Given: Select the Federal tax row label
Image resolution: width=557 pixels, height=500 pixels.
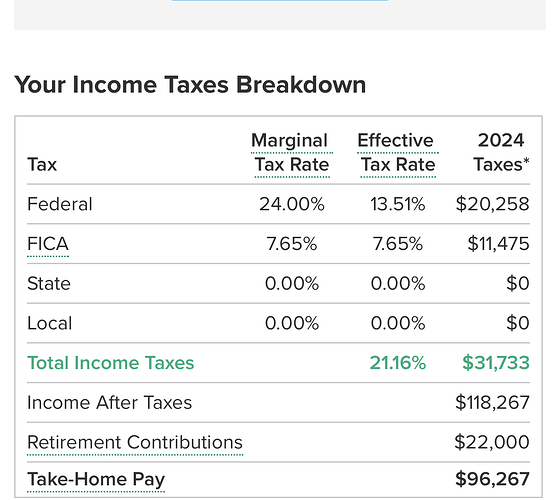Looking at the screenshot, I should (60, 204).
